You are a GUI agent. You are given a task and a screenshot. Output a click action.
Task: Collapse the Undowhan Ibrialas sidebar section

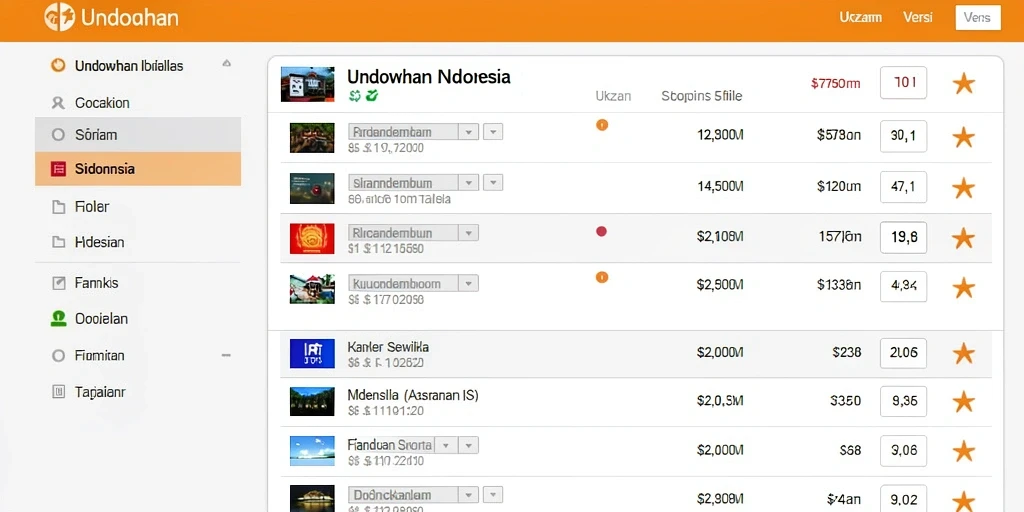227,64
